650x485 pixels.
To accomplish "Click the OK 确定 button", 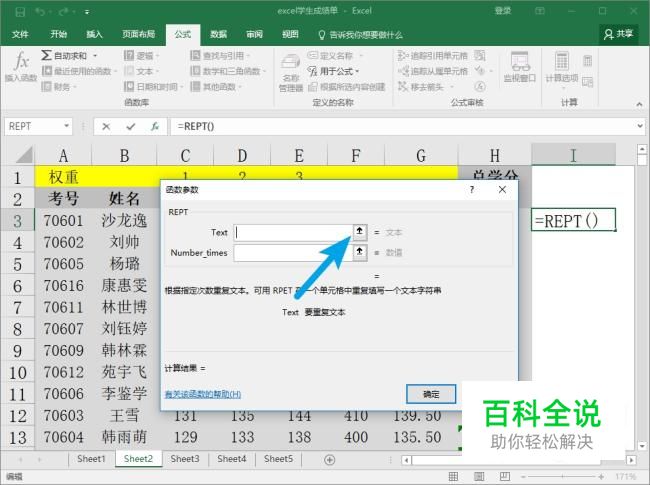I will coord(431,394).
